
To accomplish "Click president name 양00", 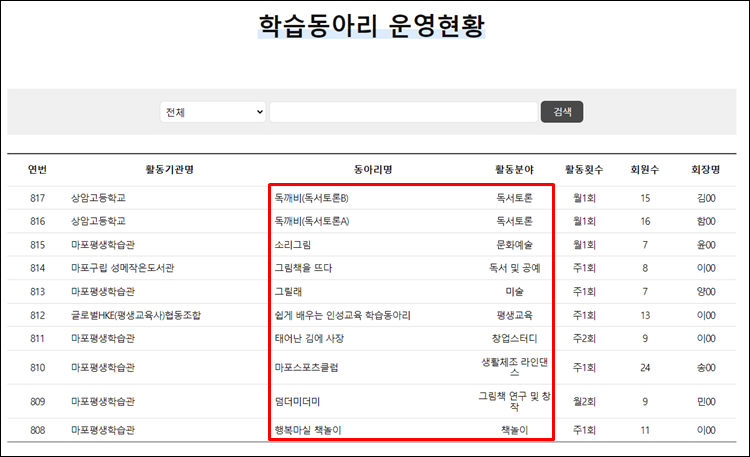I will tap(706, 291).
